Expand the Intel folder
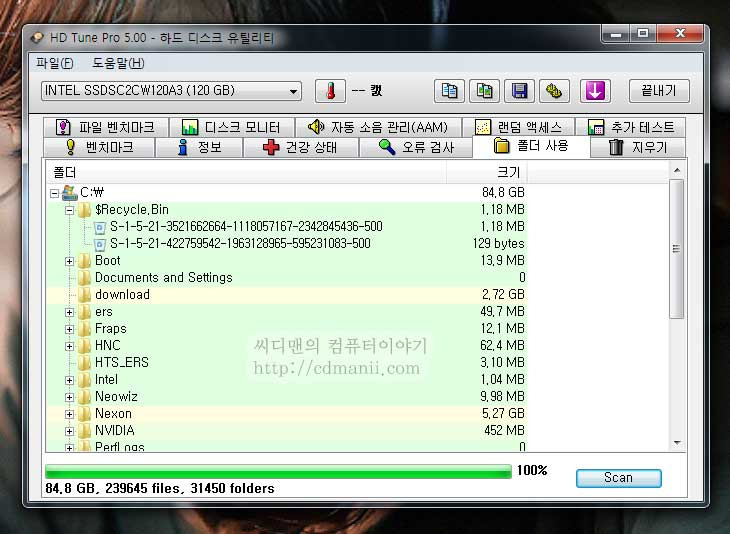Viewport: 730px width, 534px height. [69, 380]
